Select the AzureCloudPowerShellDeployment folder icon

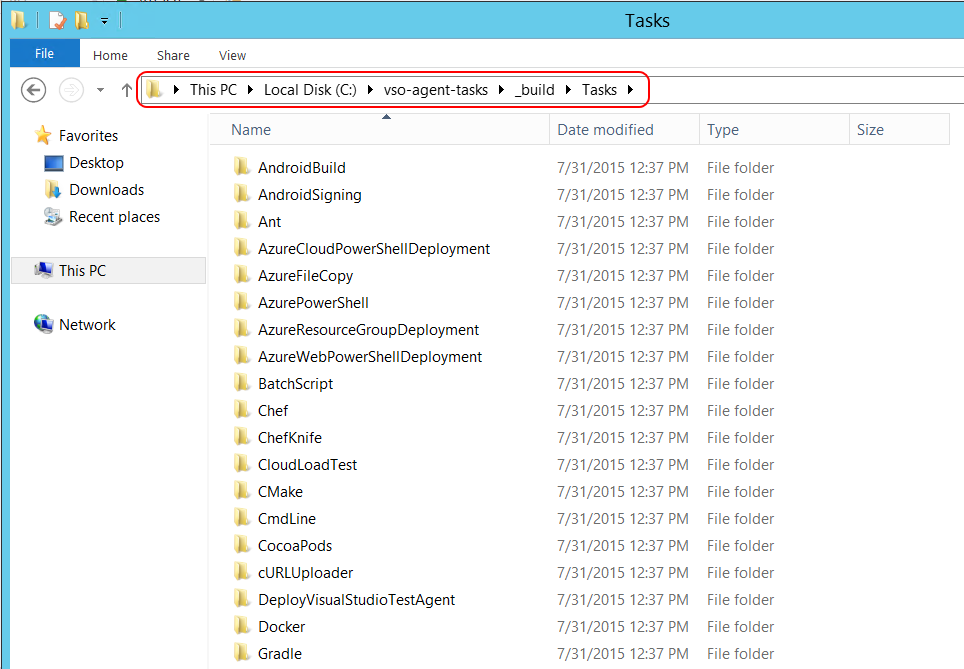pyautogui.click(x=242, y=248)
